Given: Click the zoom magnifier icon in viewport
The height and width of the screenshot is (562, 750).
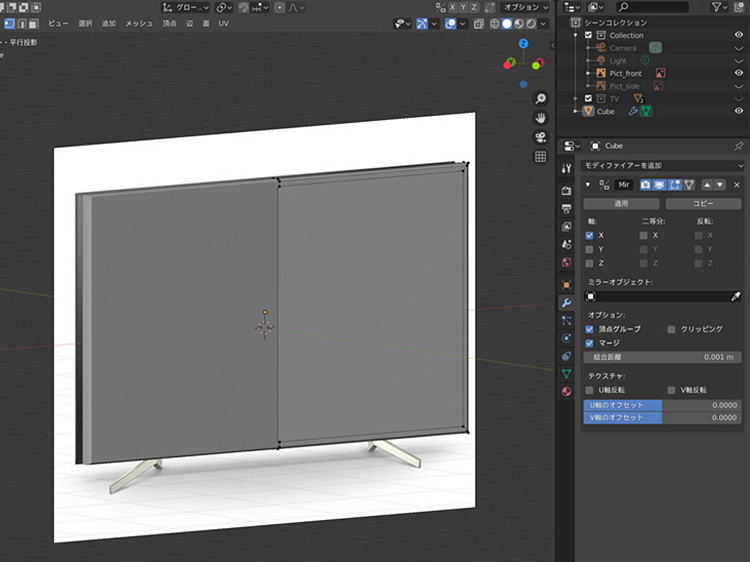Looking at the screenshot, I should pos(541,98).
